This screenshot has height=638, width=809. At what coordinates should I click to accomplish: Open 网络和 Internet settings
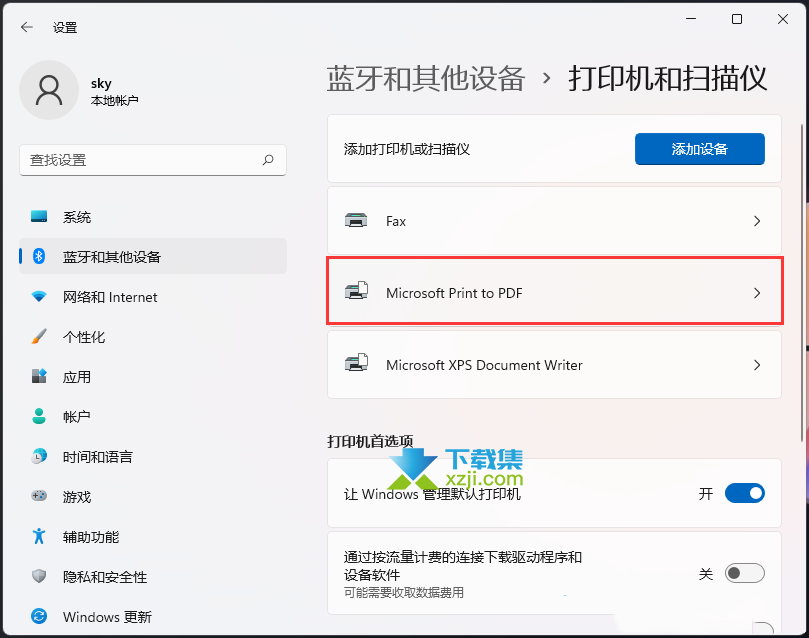coord(153,297)
